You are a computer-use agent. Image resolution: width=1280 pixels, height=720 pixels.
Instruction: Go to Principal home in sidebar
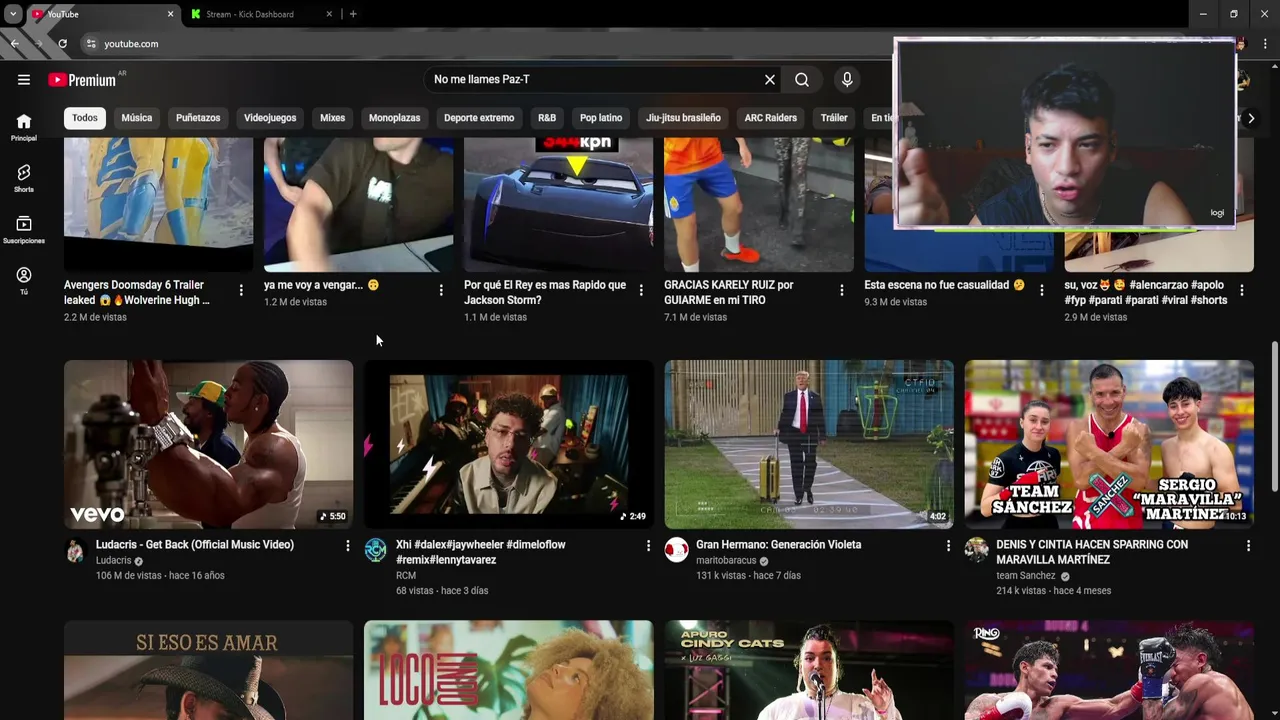click(24, 127)
